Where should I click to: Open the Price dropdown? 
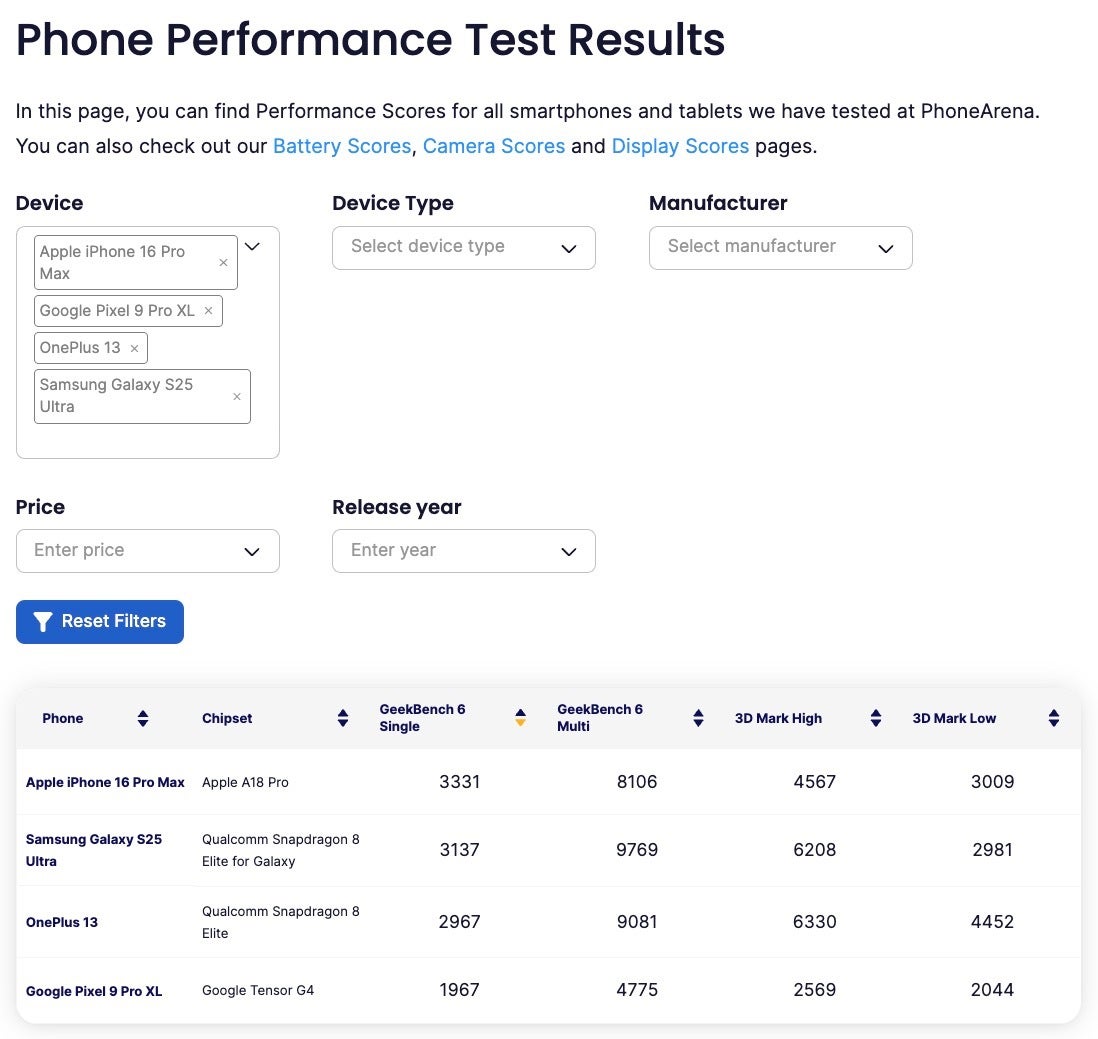coord(147,551)
